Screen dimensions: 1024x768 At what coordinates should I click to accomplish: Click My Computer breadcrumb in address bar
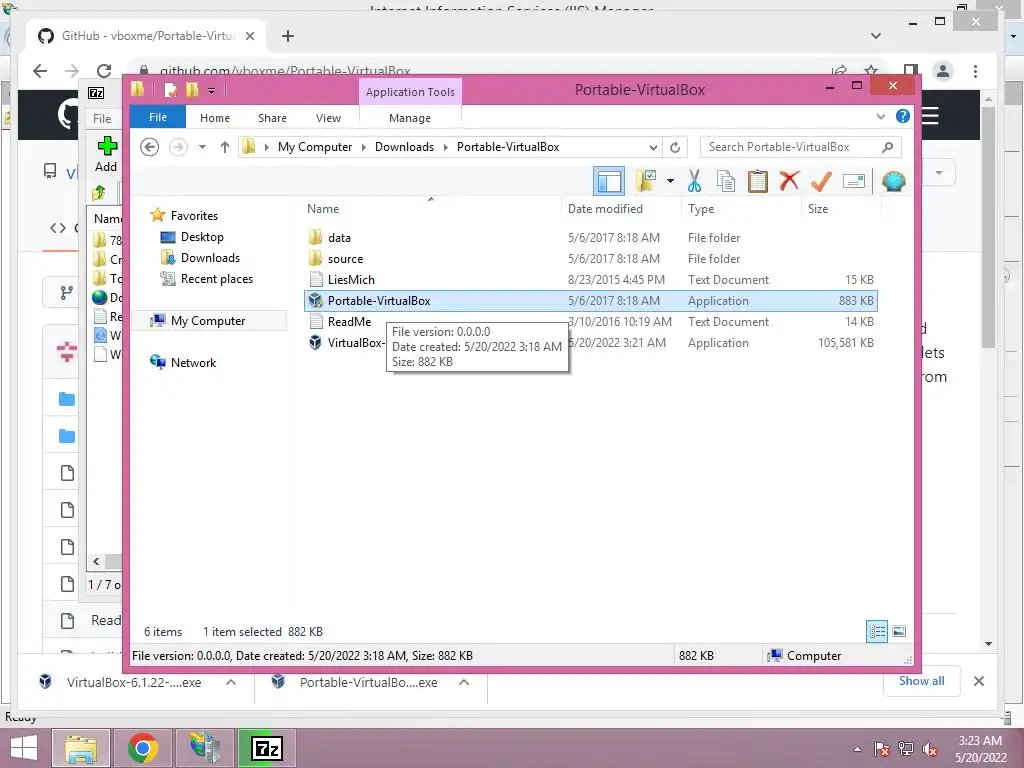tap(315, 147)
